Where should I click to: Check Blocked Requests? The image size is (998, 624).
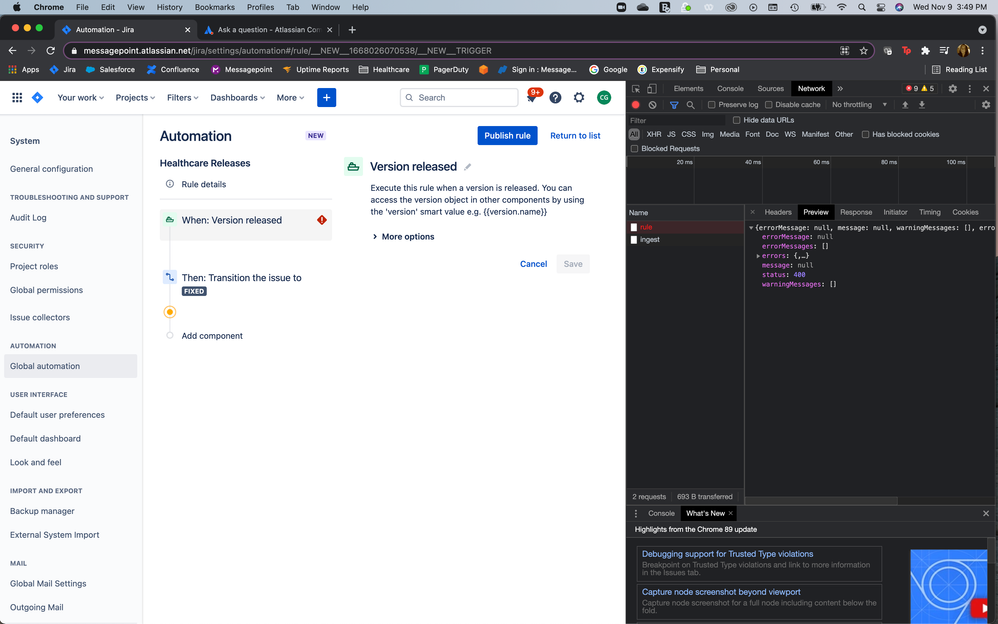[x=634, y=148]
